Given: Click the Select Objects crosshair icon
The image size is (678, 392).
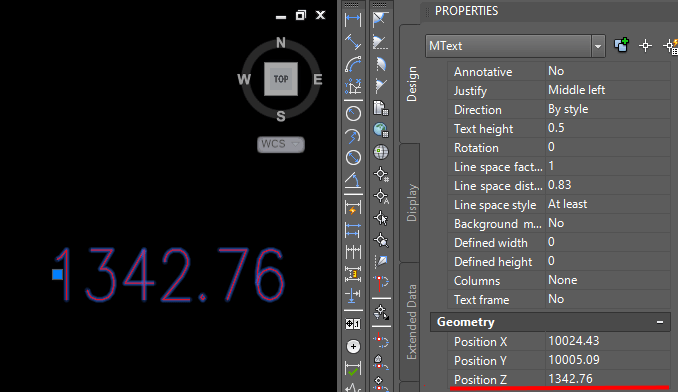Looking at the screenshot, I should pyautogui.click(x=645, y=45).
